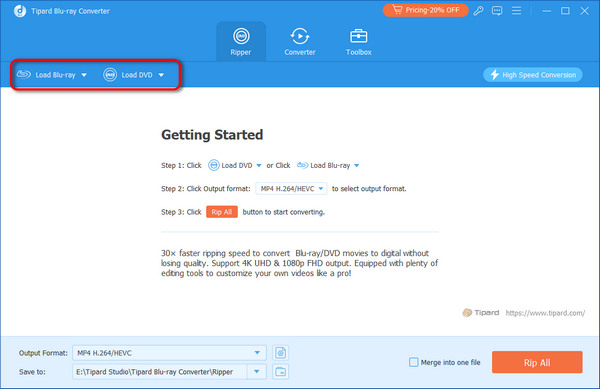The image size is (600, 389).
Task: Open the register key icon
Action: point(478,11)
